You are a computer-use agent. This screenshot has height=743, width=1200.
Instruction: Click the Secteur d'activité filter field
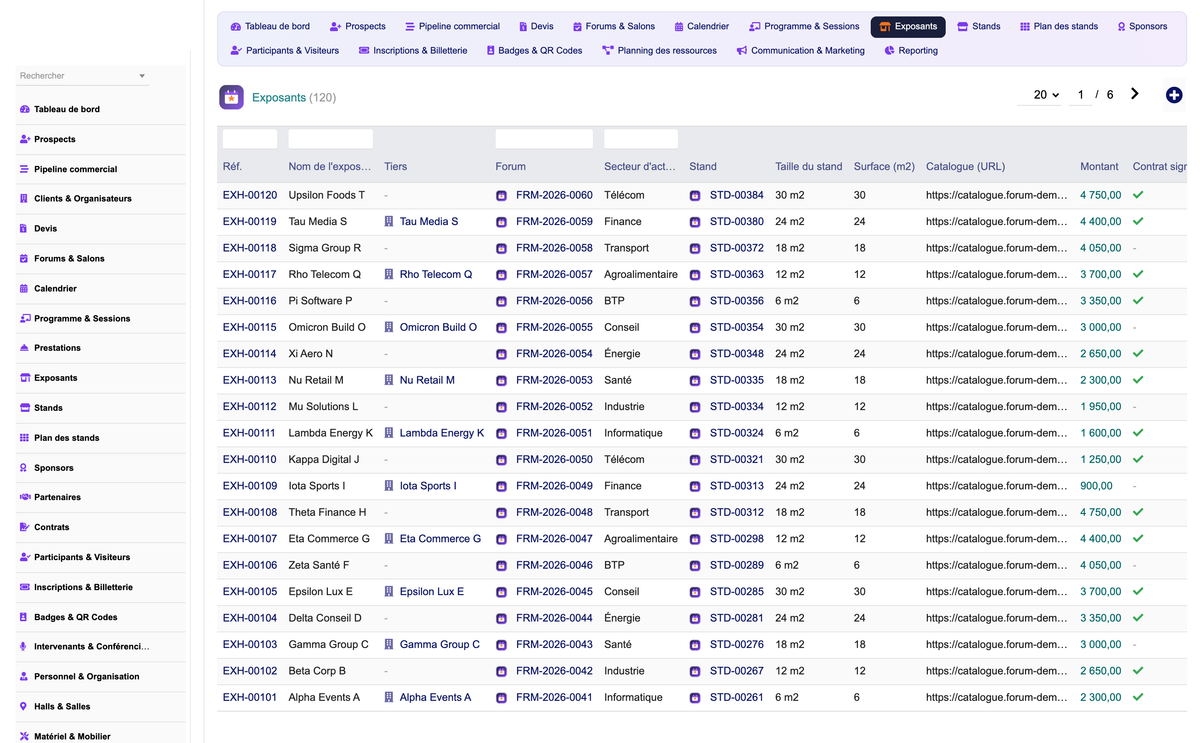641,139
